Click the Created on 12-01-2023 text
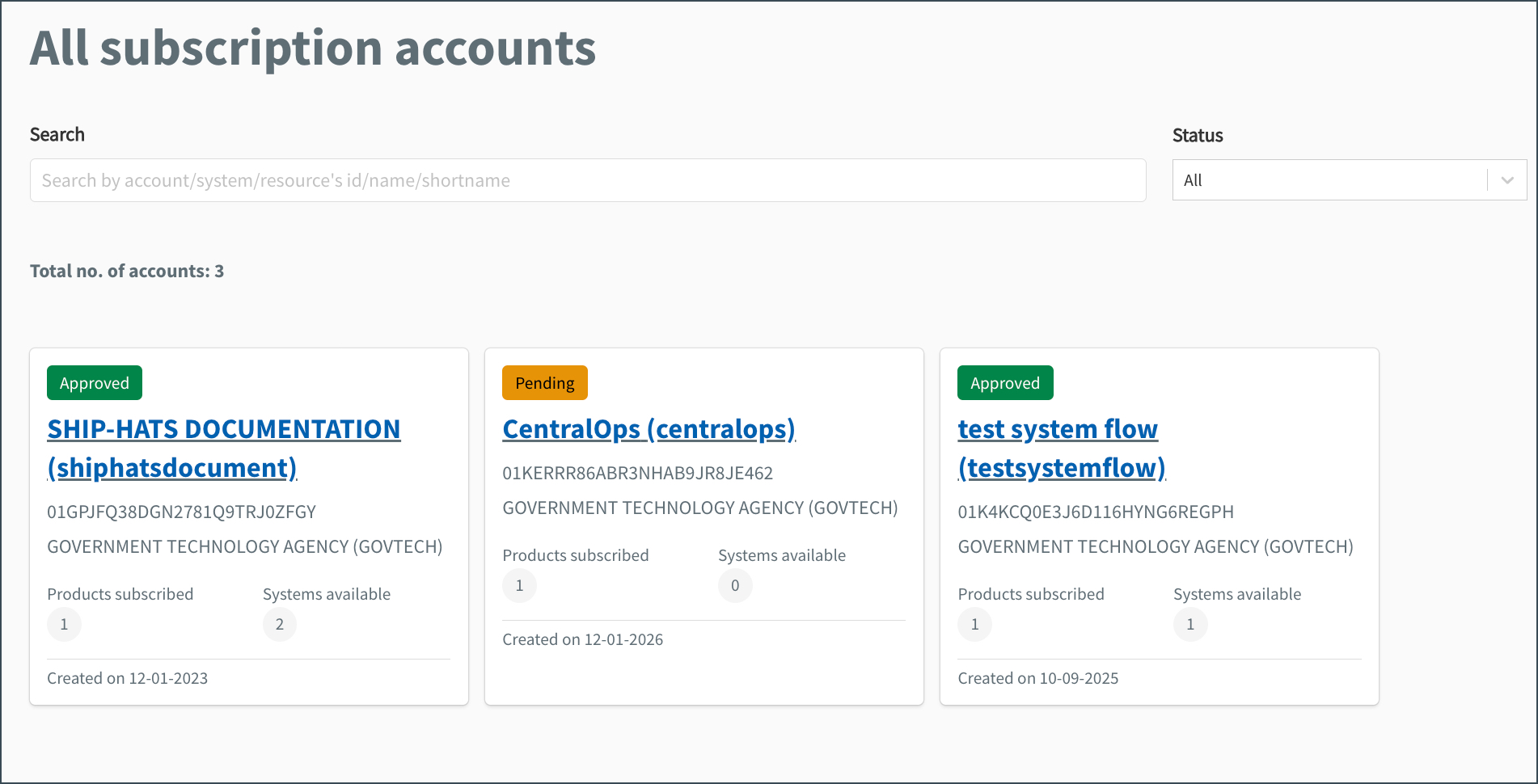Viewport: 1538px width, 784px height. pos(128,678)
